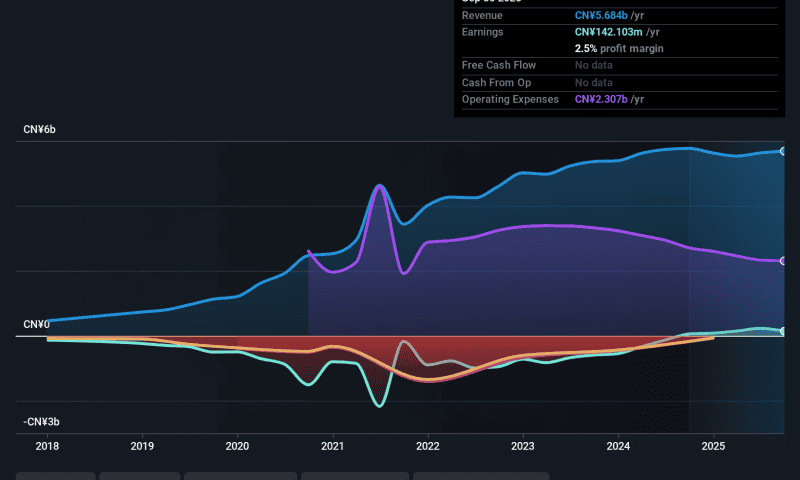Click the purple Operating Expenses endpoint marker
Screen dimensions: 800x480
tap(783, 261)
